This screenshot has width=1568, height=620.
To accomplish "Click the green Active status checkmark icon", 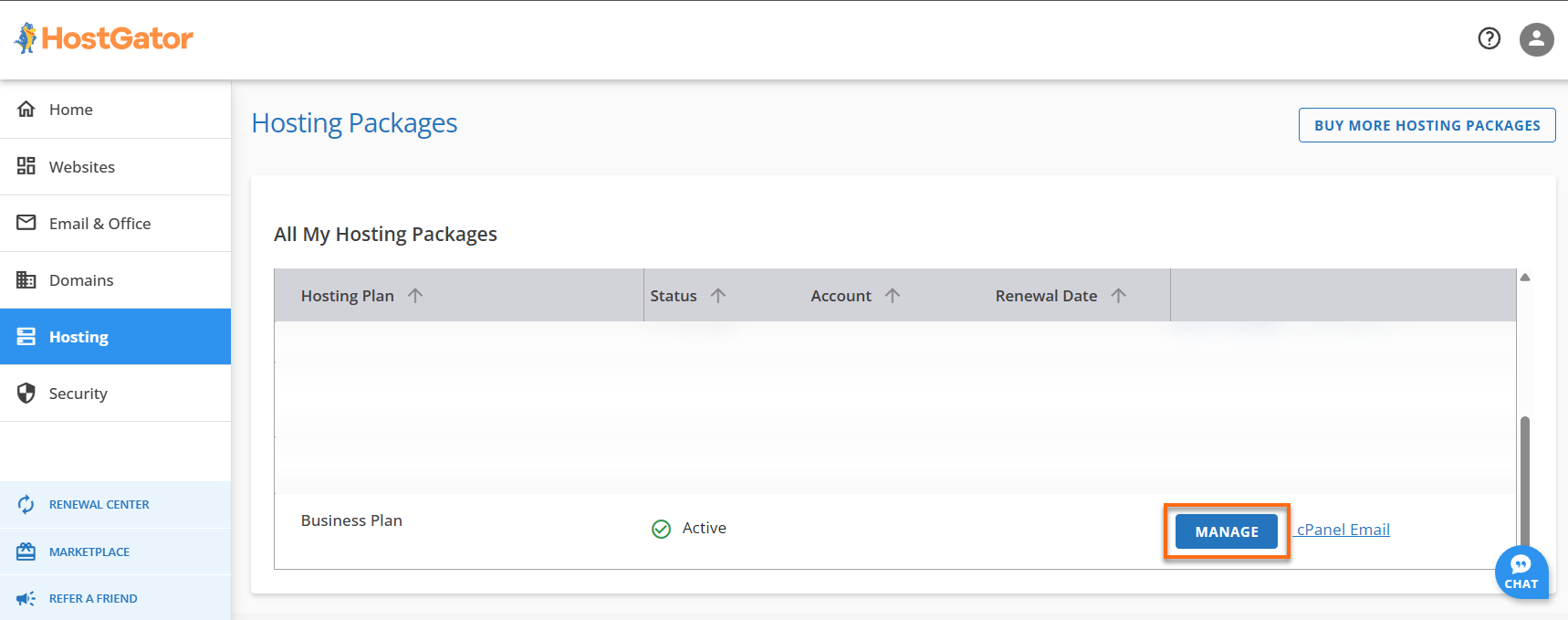I will tap(662, 529).
